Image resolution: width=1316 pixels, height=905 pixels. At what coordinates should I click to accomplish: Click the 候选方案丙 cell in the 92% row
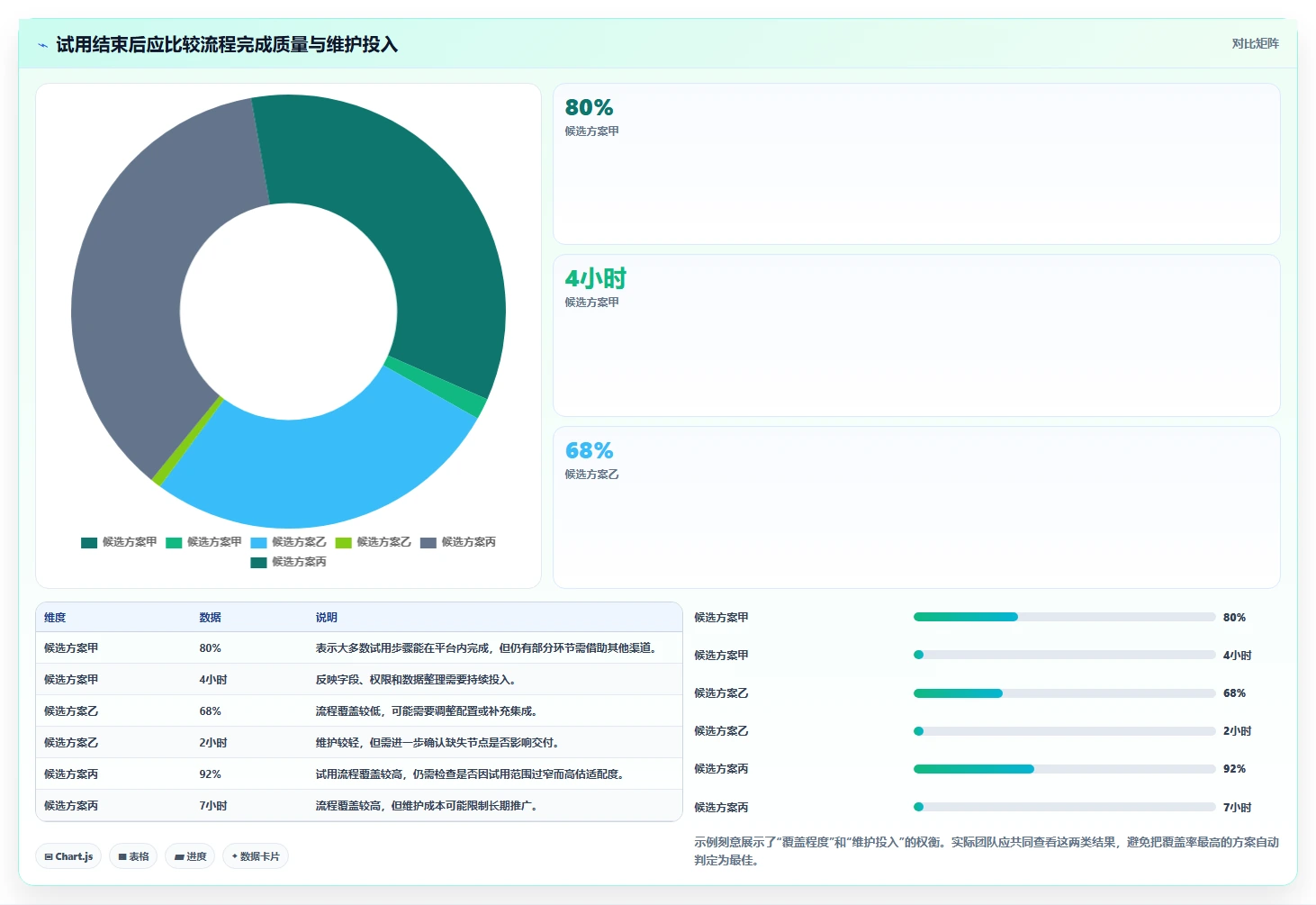(x=71, y=774)
